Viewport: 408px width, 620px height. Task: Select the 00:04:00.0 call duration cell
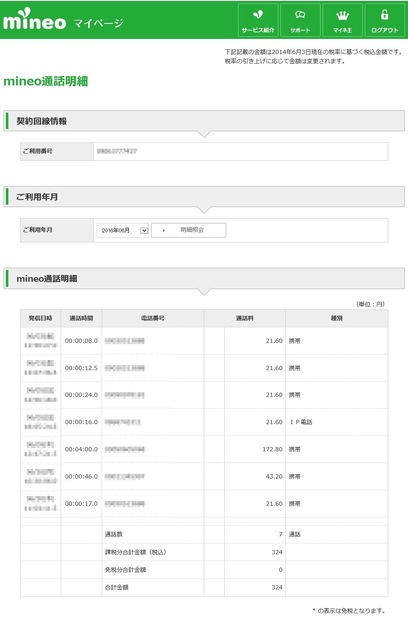pyautogui.click(x=81, y=450)
